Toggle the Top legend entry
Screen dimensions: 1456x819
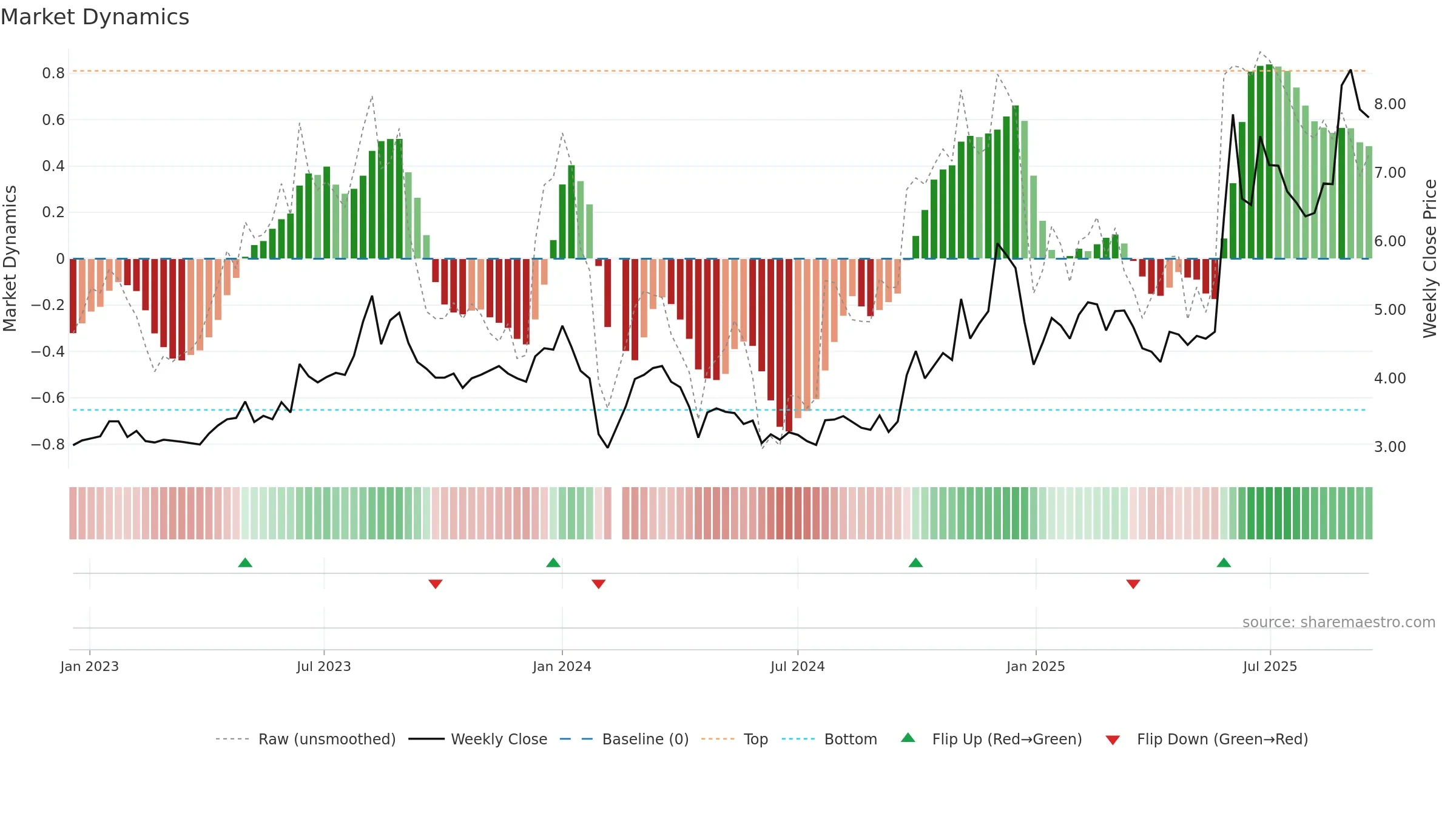[x=735, y=739]
